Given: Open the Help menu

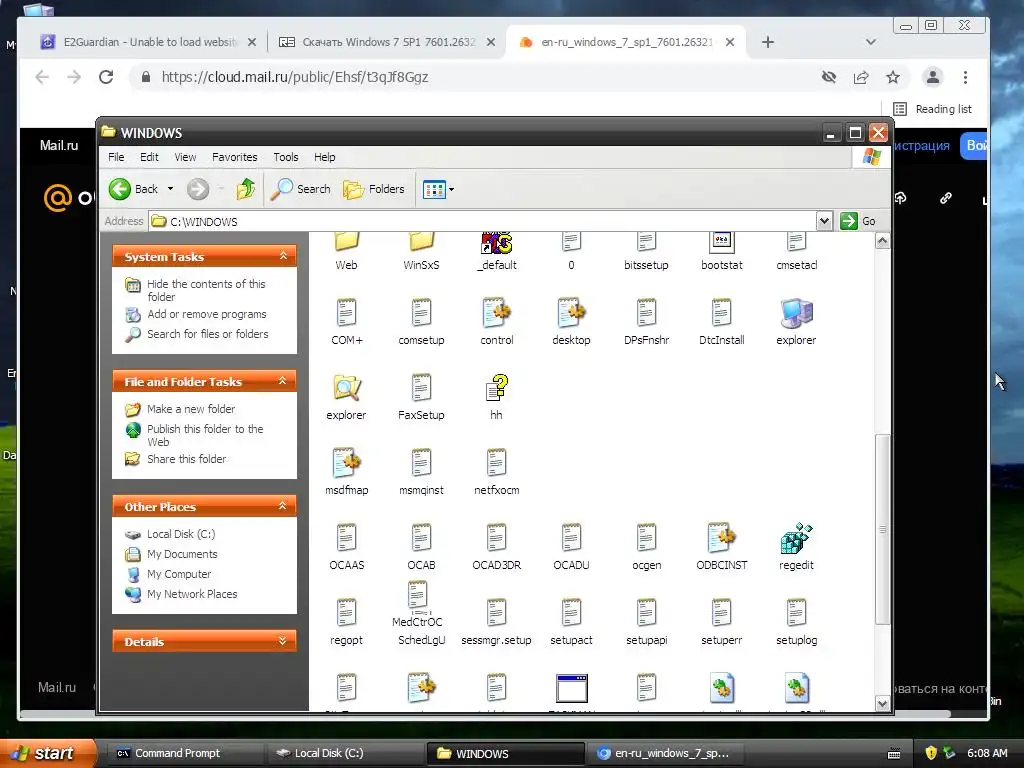Looking at the screenshot, I should click(x=325, y=157).
